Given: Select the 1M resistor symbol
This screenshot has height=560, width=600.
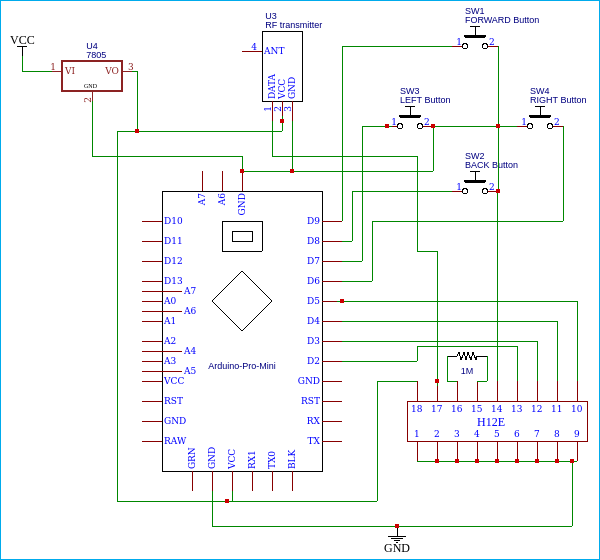Looking at the screenshot, I should tap(467, 356).
